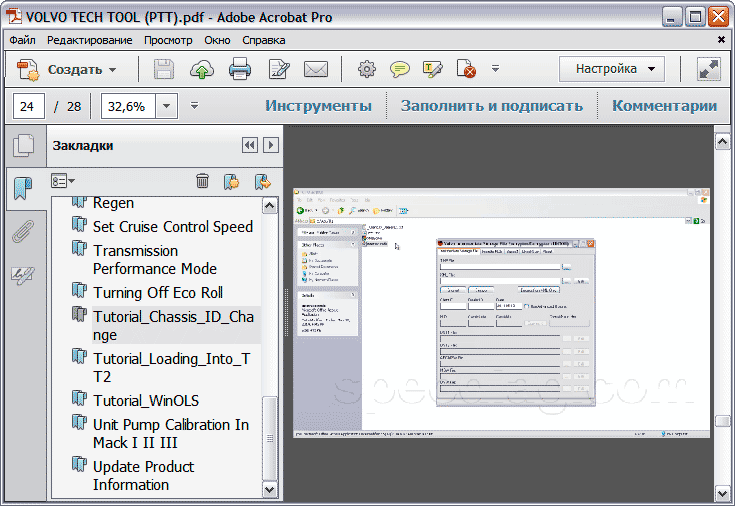
Task: Click the envelope email icon
Action: [316, 69]
